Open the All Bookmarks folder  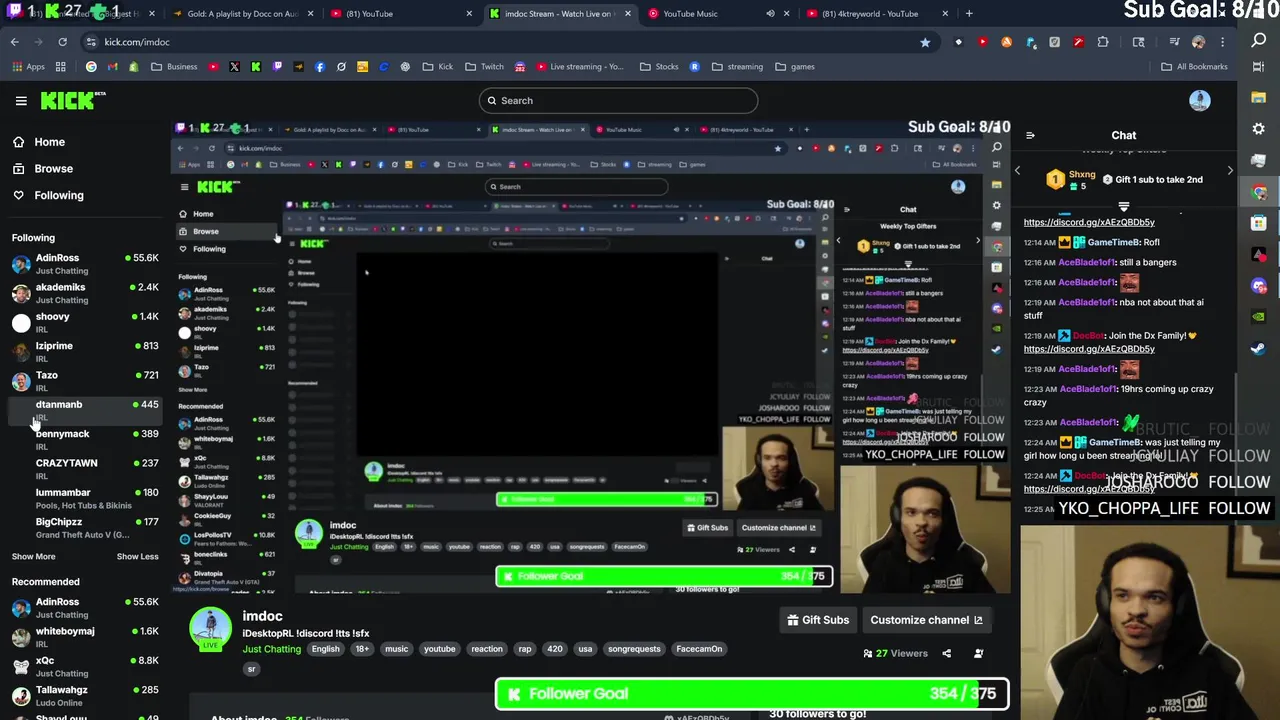click(x=1194, y=67)
